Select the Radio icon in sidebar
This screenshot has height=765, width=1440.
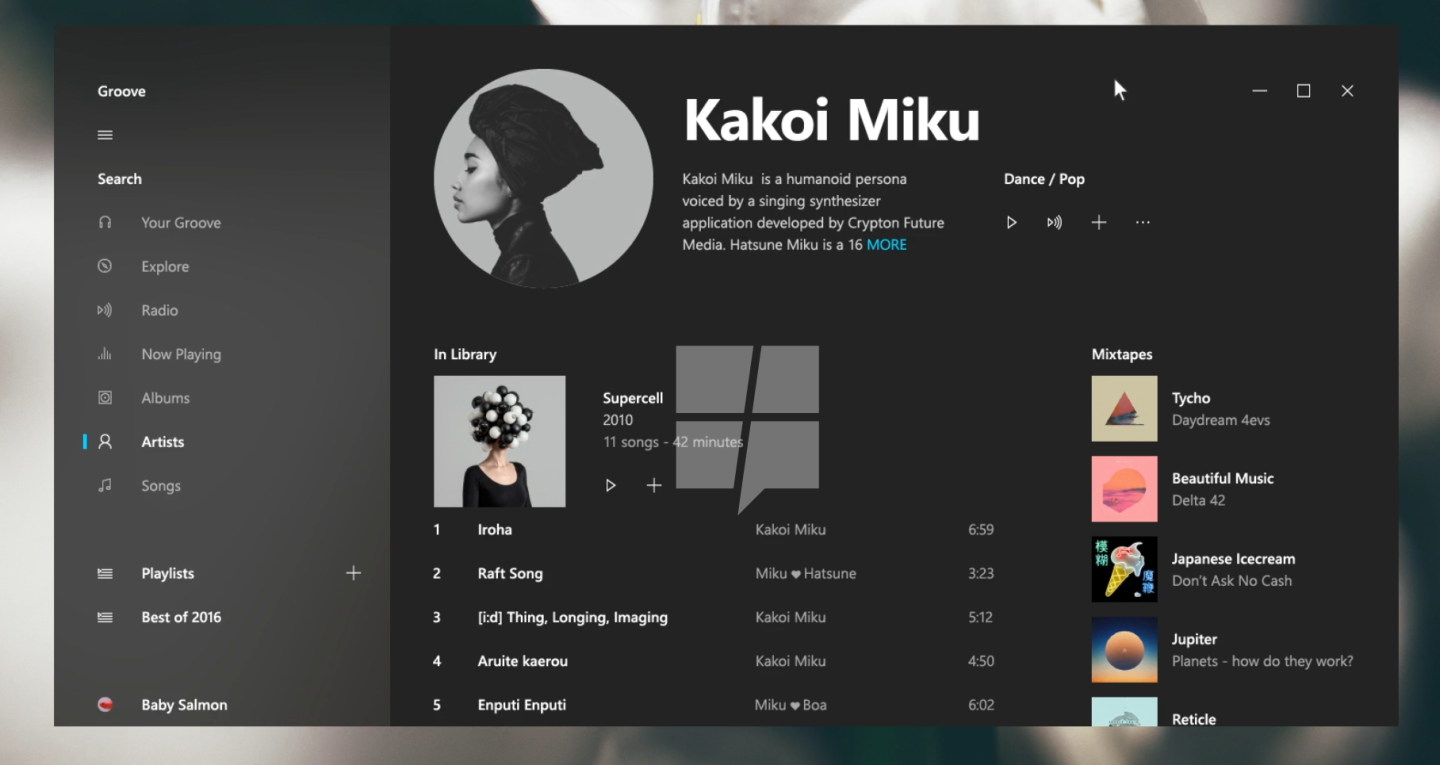pyautogui.click(x=105, y=310)
